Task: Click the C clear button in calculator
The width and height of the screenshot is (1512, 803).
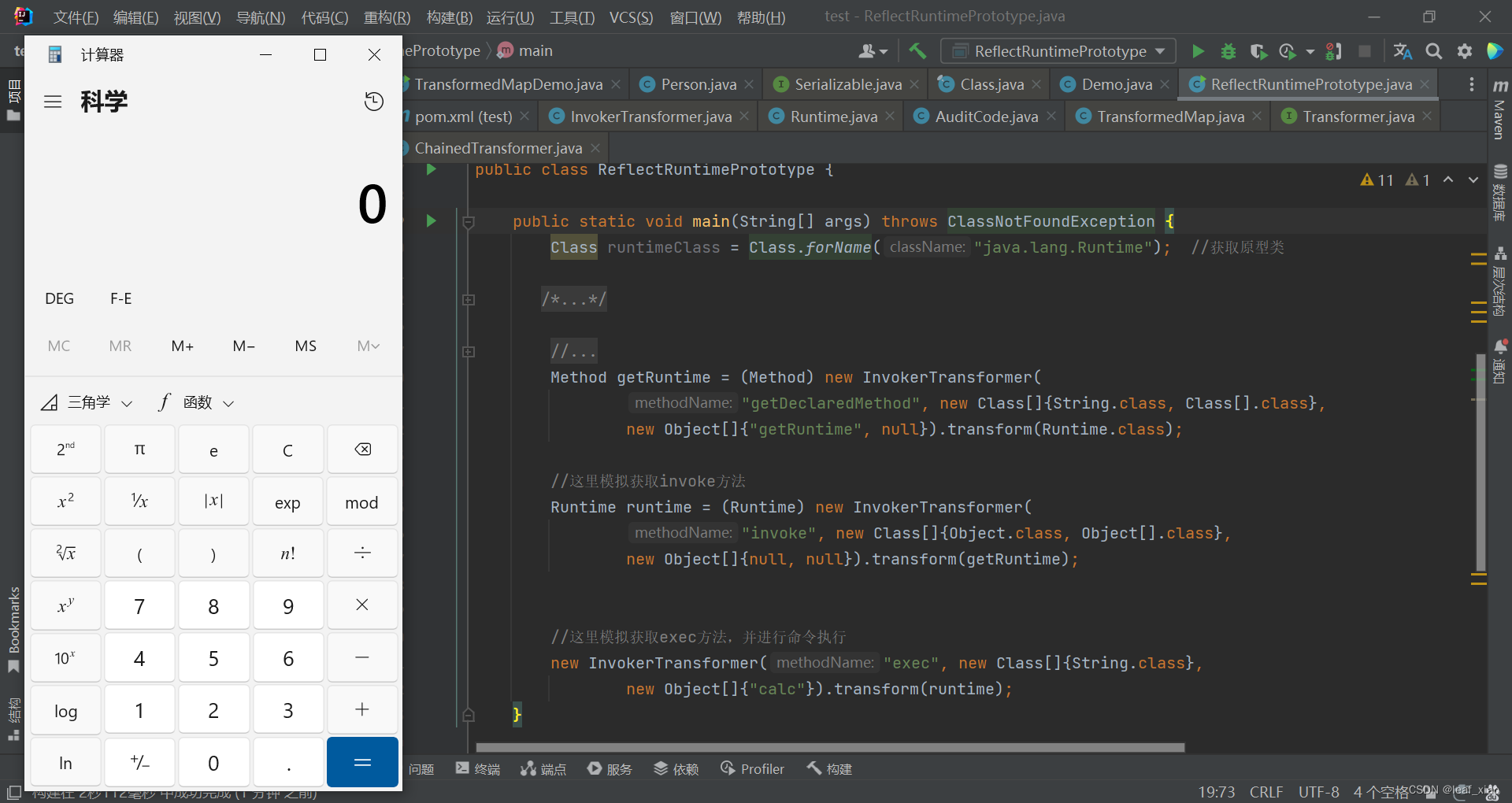Action: 287,450
